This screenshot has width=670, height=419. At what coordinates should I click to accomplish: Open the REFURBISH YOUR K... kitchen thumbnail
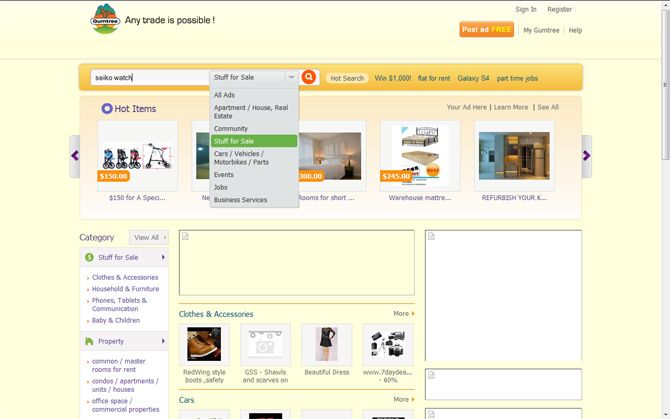click(x=514, y=155)
